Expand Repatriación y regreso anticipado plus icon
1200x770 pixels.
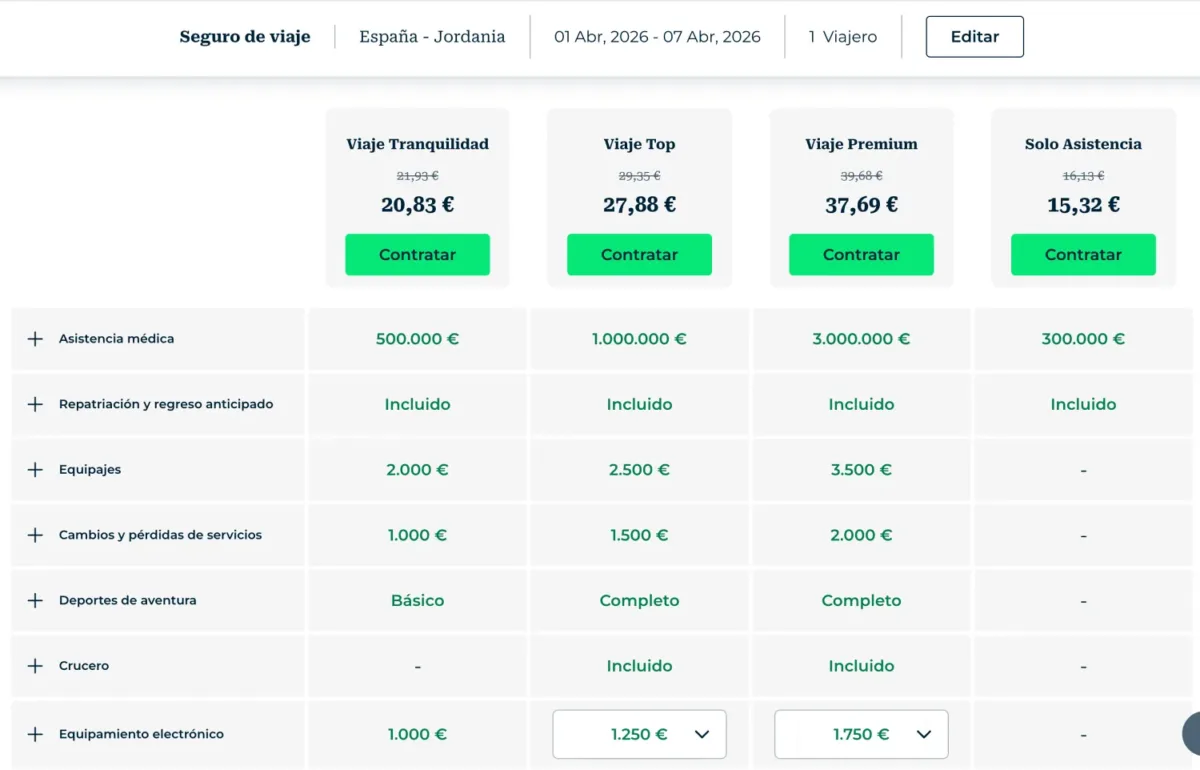35,405
